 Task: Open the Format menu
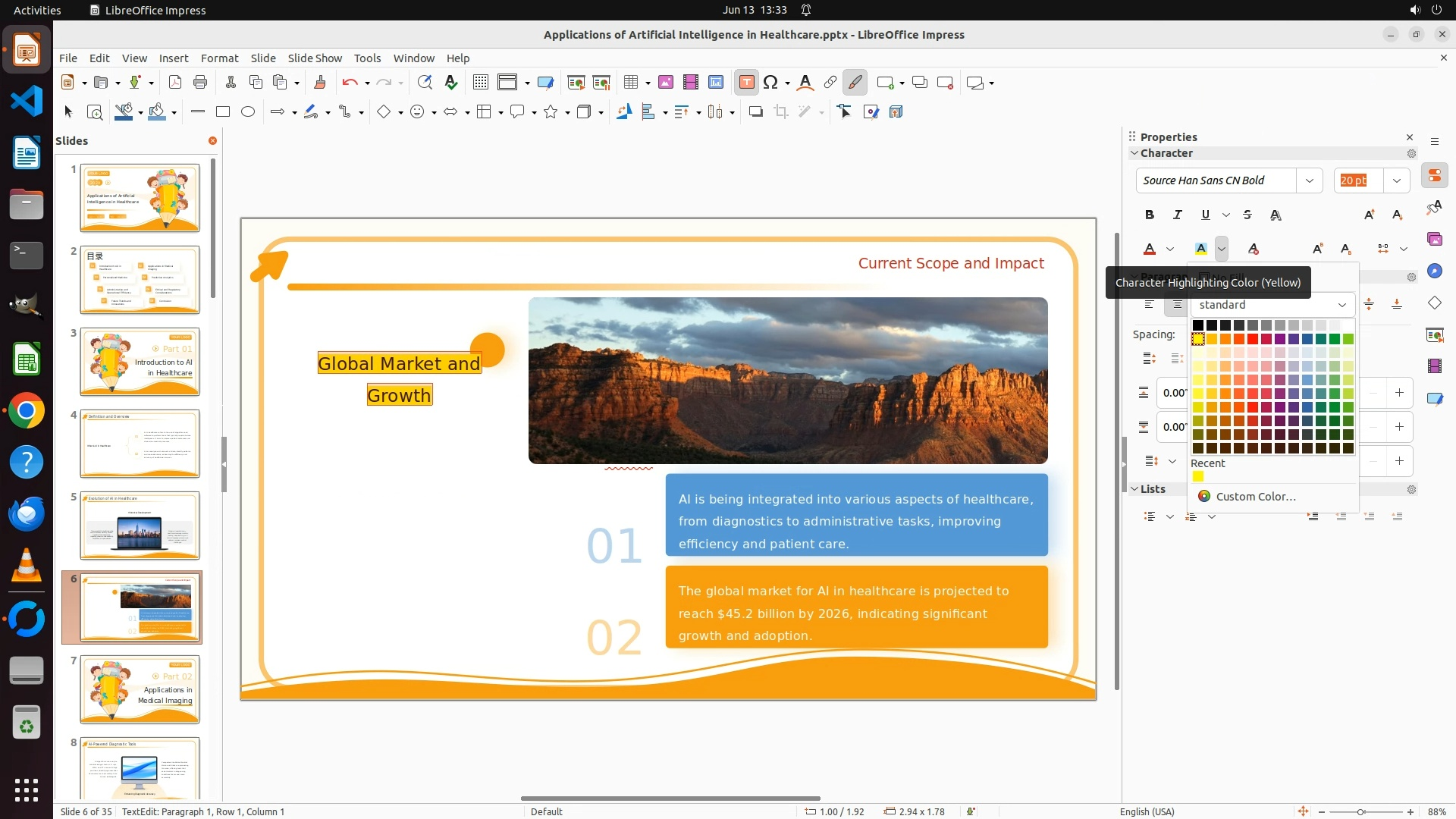click(x=219, y=58)
